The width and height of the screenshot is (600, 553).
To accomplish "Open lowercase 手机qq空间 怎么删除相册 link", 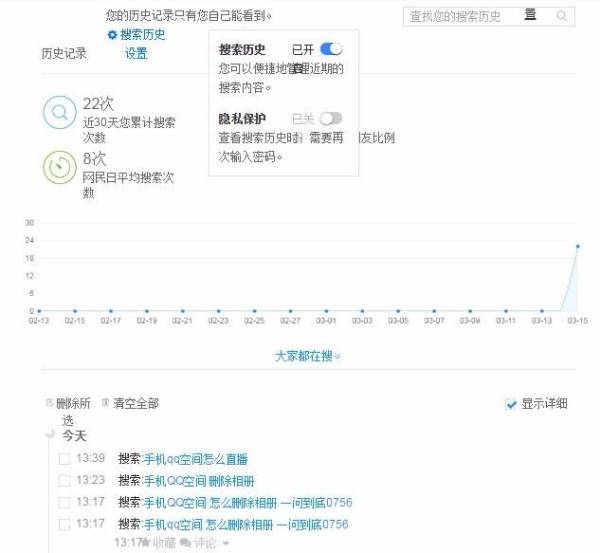I will point(246,524).
